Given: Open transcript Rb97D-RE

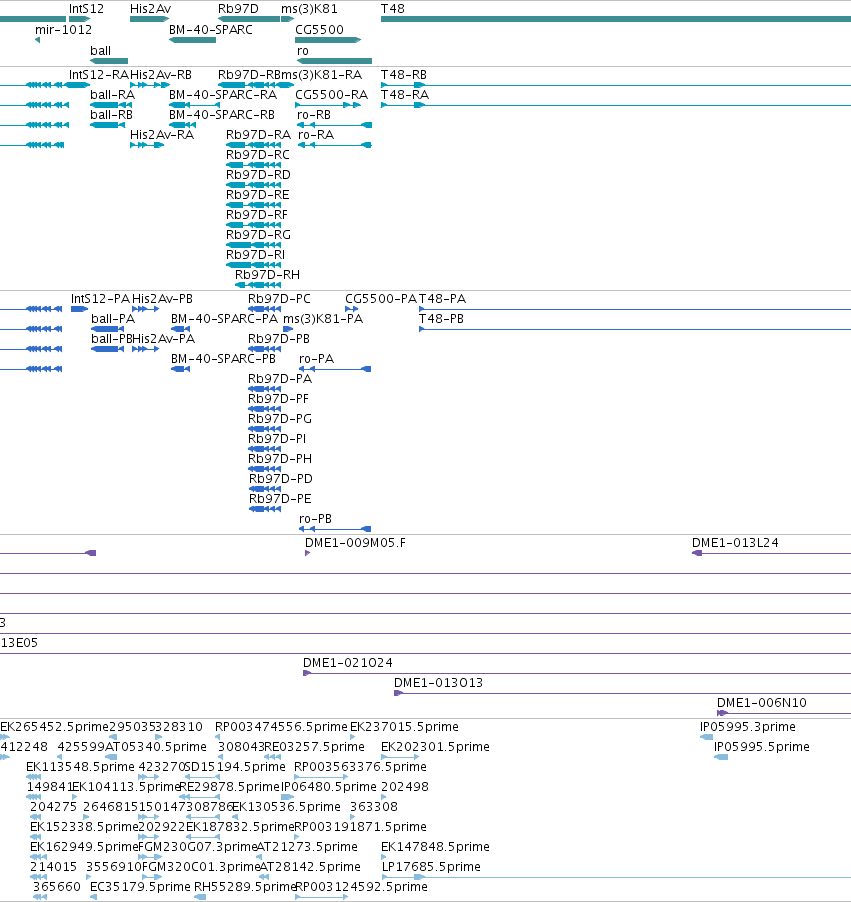Looking at the screenshot, I should (258, 195).
